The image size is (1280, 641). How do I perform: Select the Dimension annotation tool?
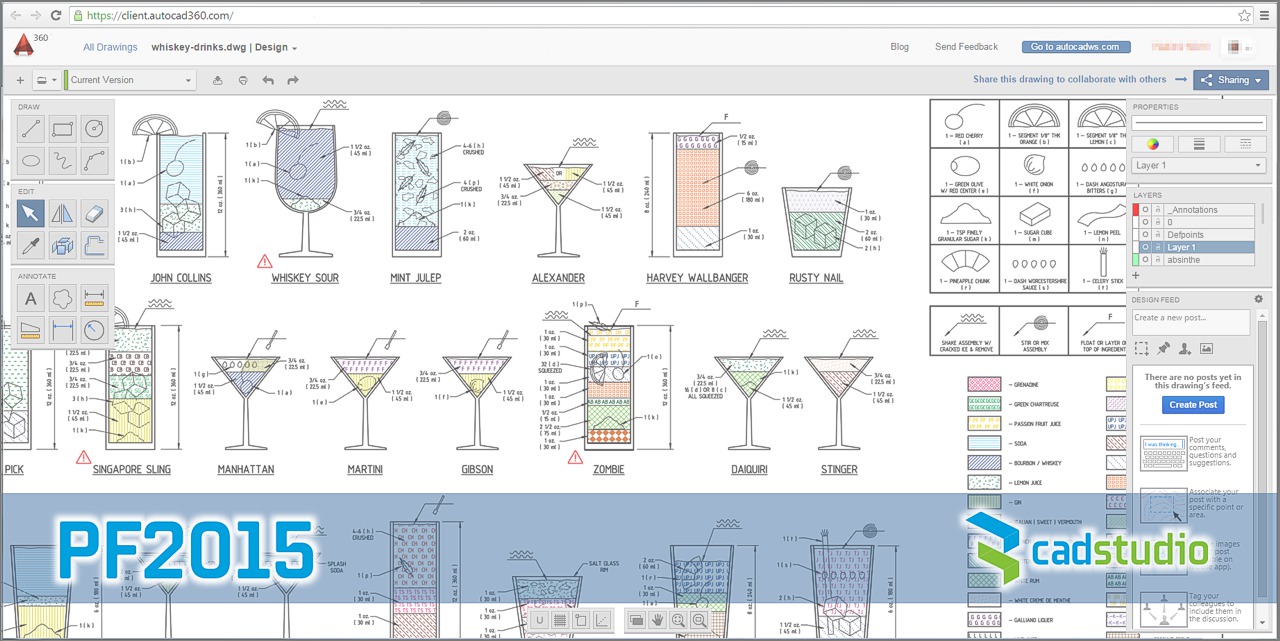tap(62, 329)
